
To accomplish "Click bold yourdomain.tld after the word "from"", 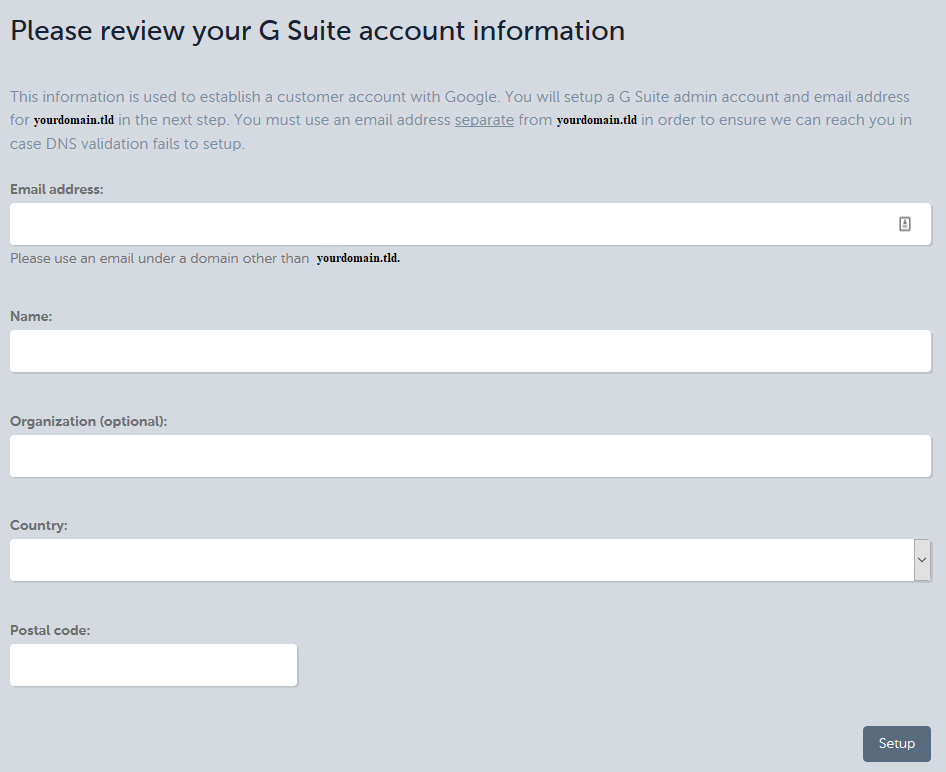I will tap(597, 120).
